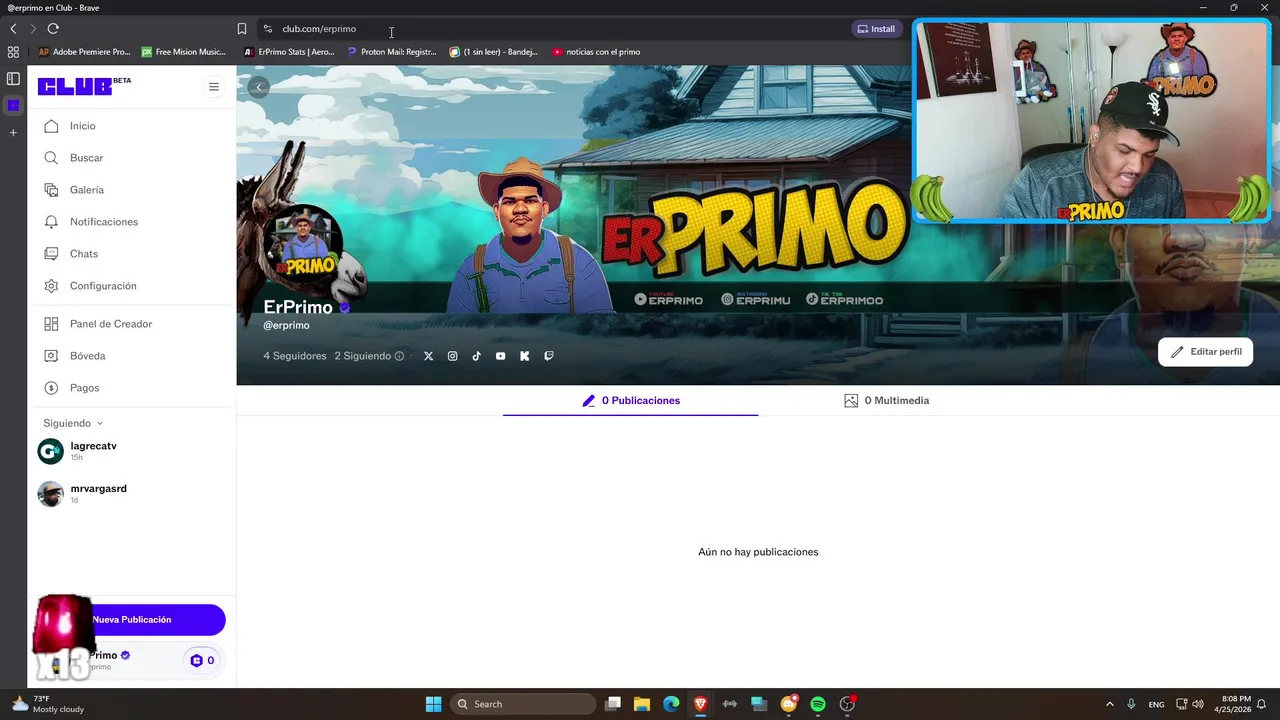Launch Microsoft Edge from taskbar
Image resolution: width=1280 pixels, height=720 pixels.
(671, 704)
